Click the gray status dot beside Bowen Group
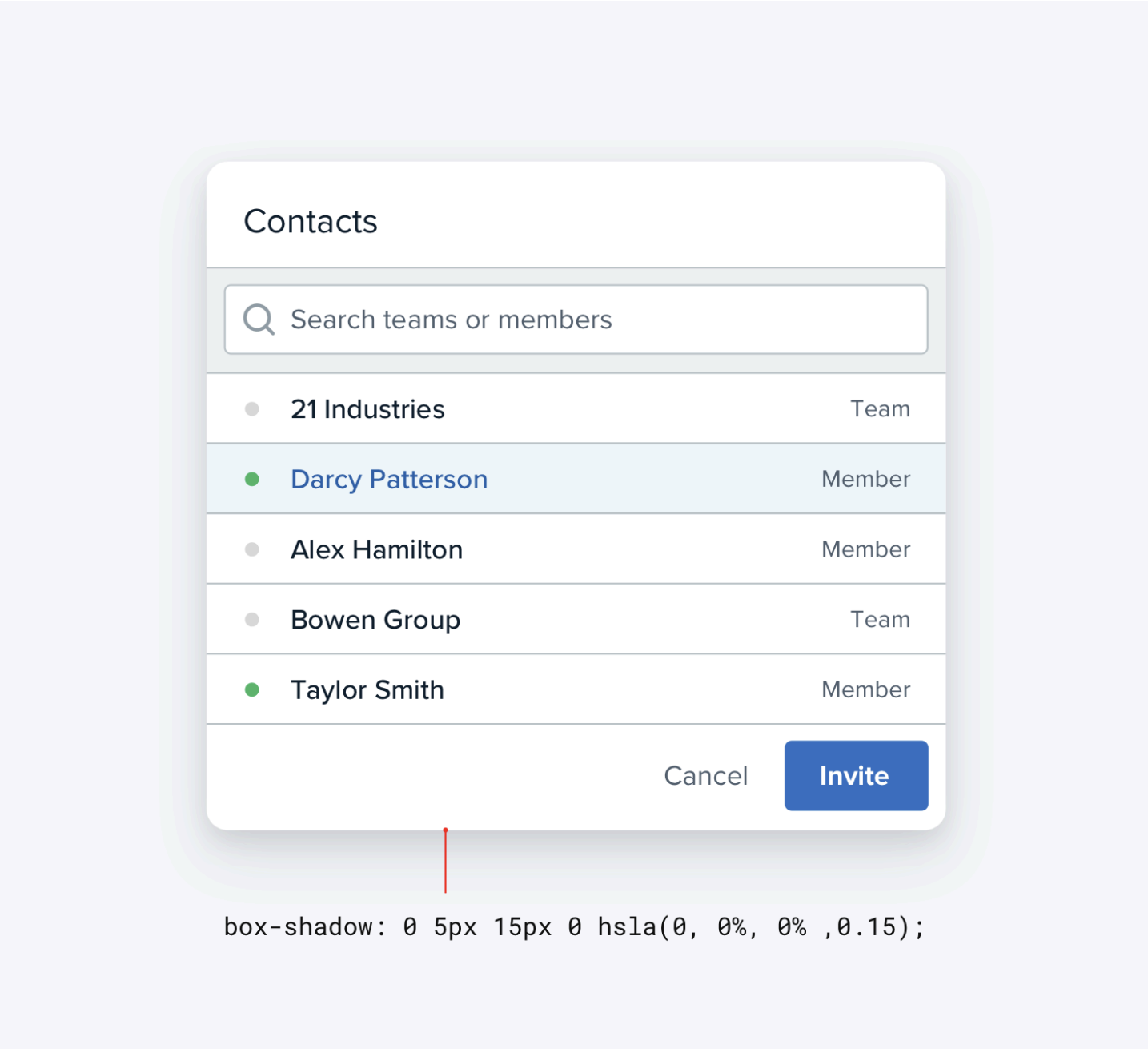Viewport: 1148px width, 1049px height. (x=252, y=620)
